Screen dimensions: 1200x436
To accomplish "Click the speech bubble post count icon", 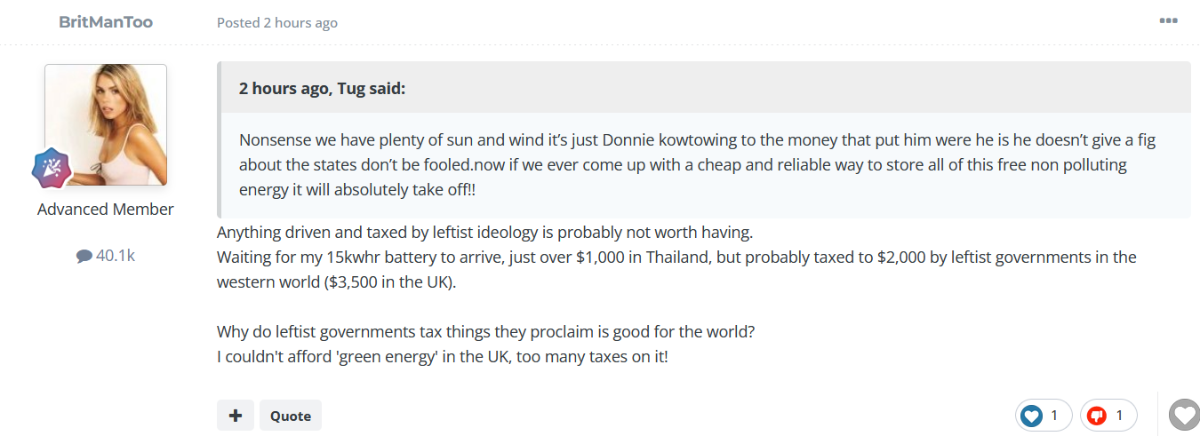I will pyautogui.click(x=84, y=256).
